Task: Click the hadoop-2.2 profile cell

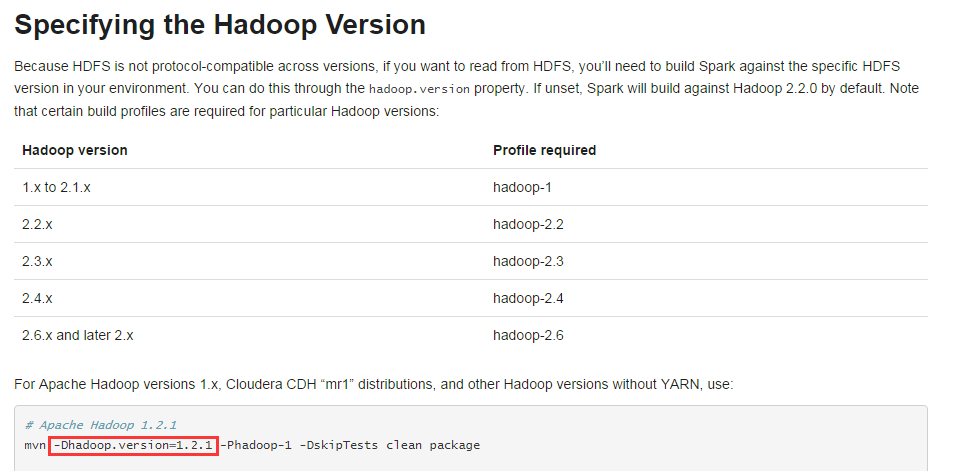Action: point(528,224)
